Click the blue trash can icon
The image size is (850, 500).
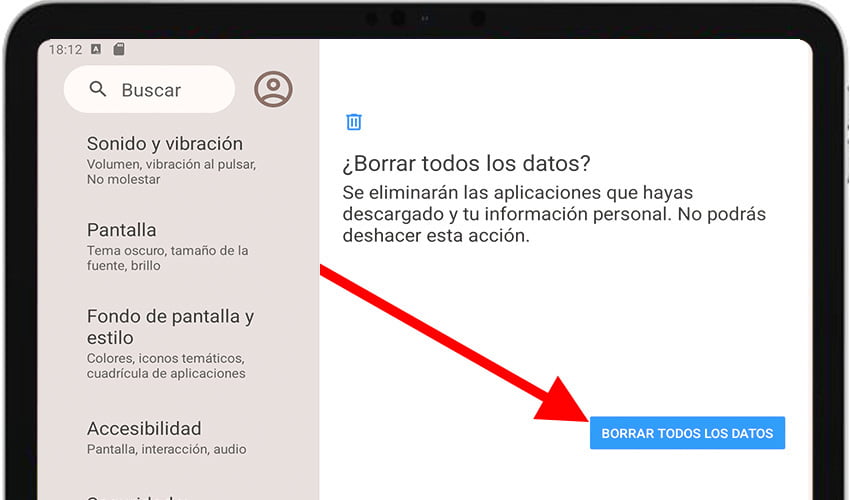[354, 122]
